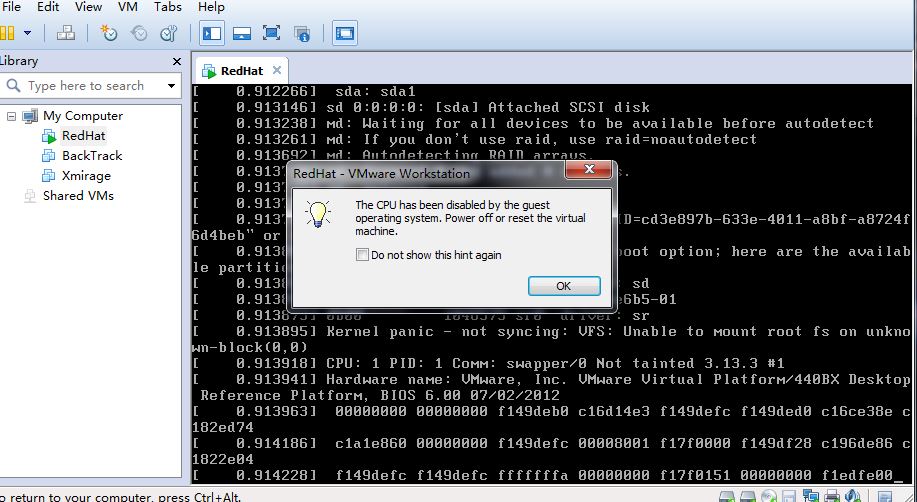Viewport: 917px width, 502px height.
Task: Click the network adapter status icon
Action: tap(810, 497)
